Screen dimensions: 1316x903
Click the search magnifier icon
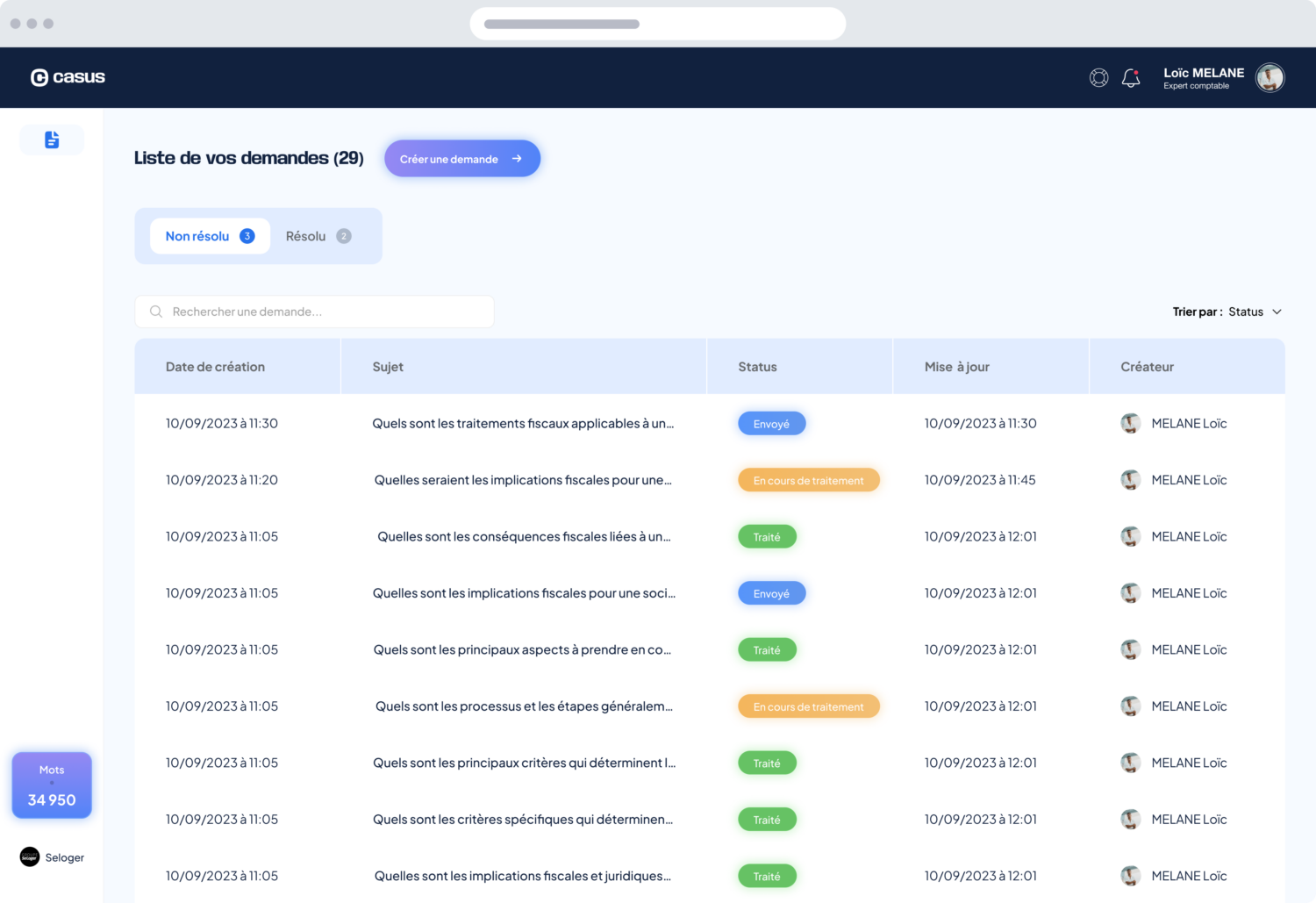point(156,312)
